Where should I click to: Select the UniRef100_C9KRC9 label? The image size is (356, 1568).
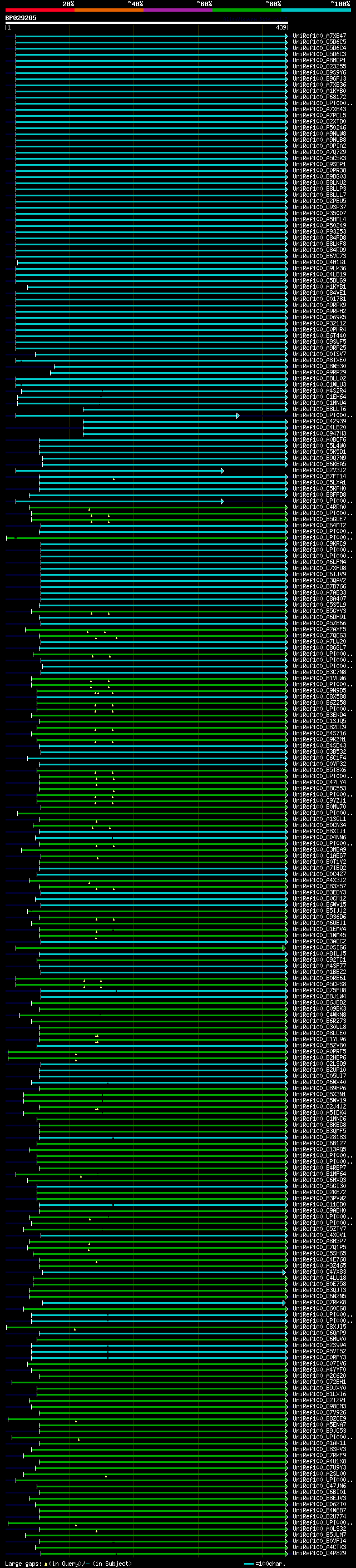tap(319, 543)
